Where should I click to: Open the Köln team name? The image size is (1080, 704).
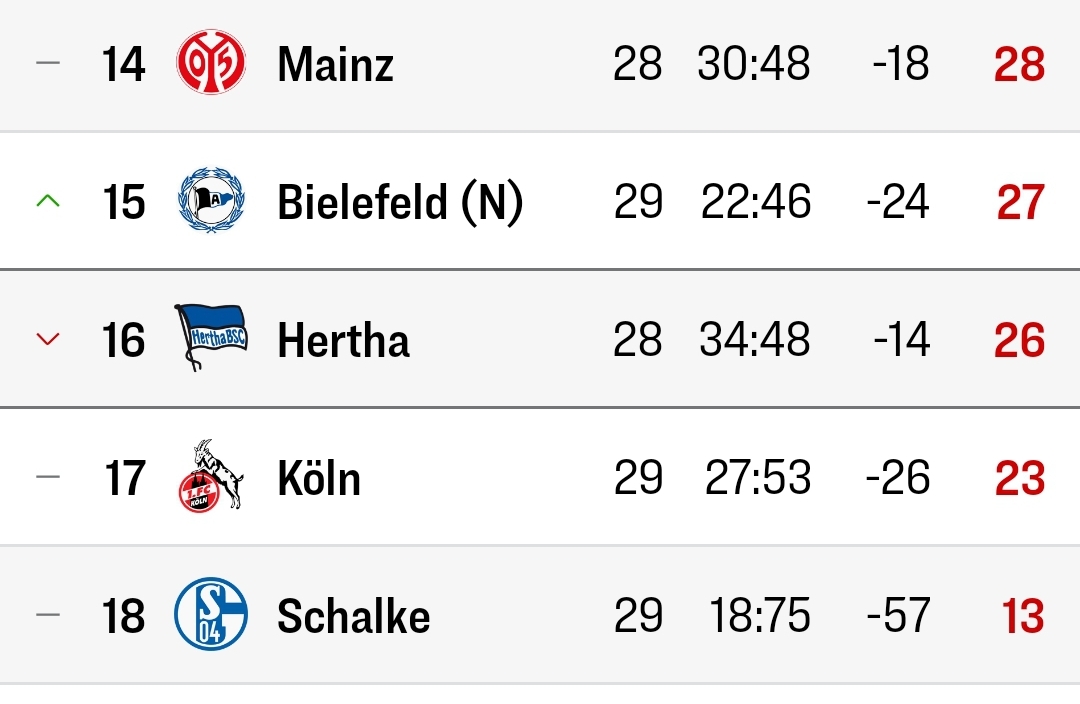(319, 477)
